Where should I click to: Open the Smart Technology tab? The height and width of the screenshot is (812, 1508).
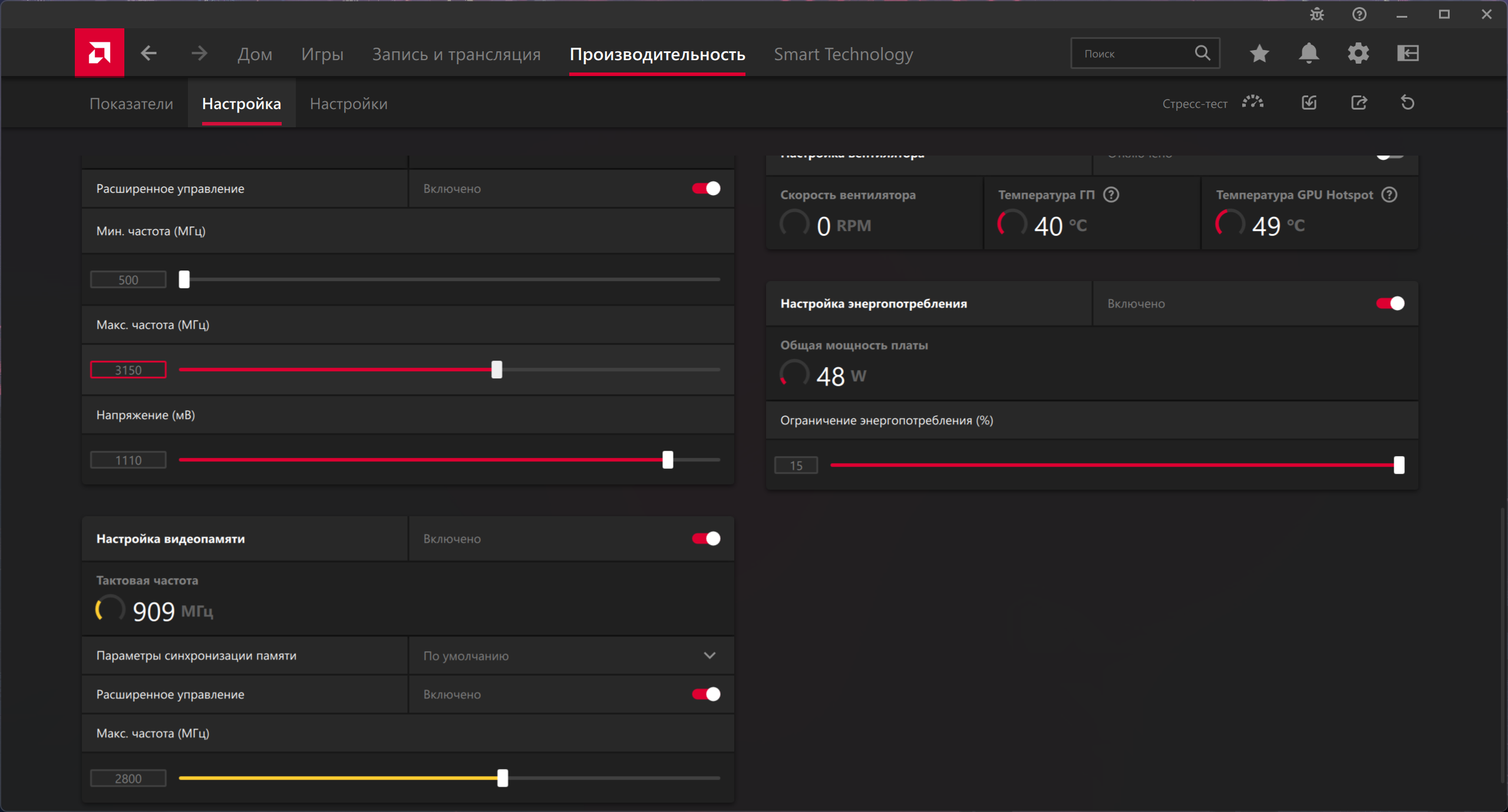pyautogui.click(x=843, y=54)
